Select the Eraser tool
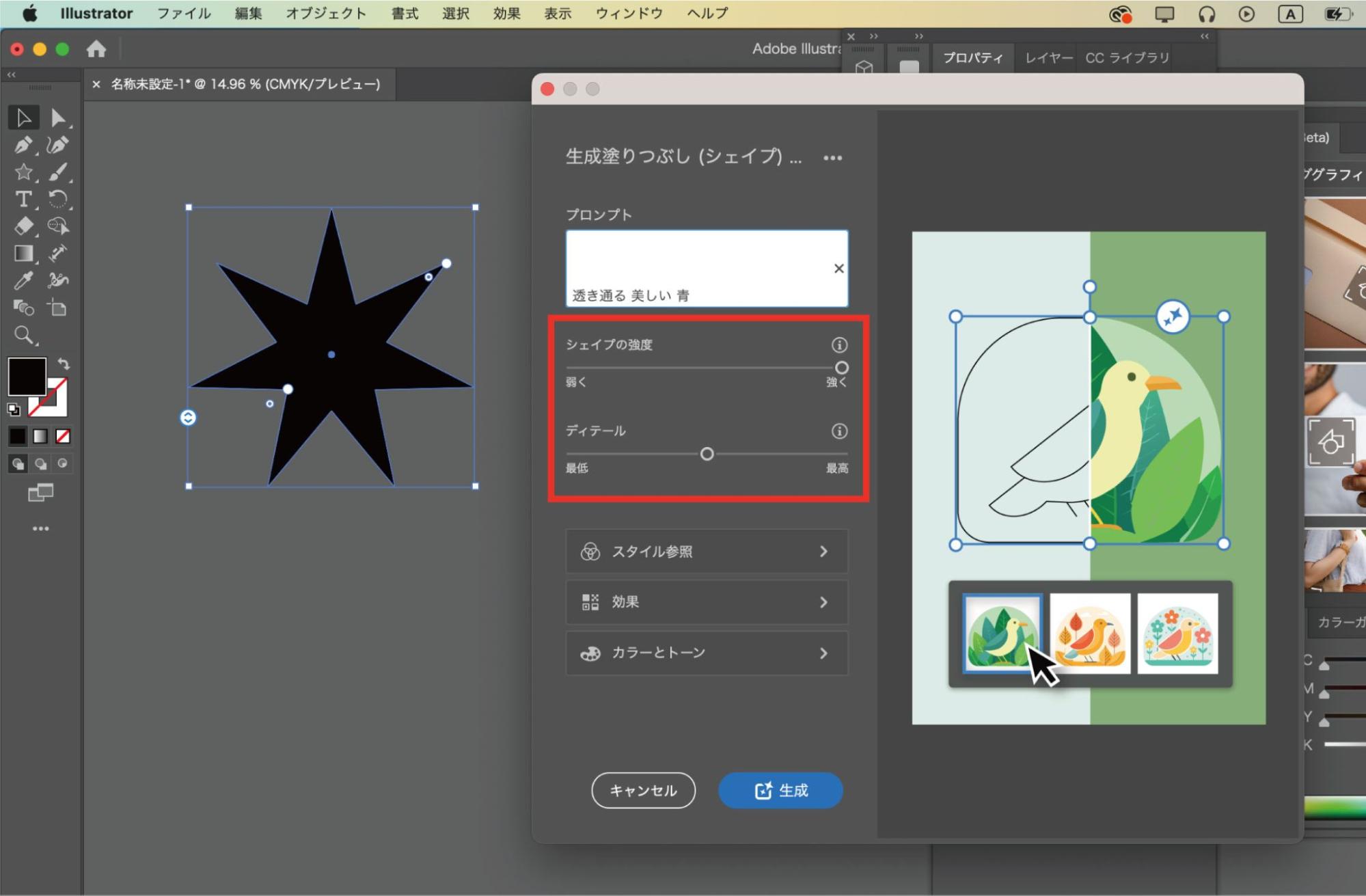Viewport: 1366px width, 896px height. tap(23, 226)
